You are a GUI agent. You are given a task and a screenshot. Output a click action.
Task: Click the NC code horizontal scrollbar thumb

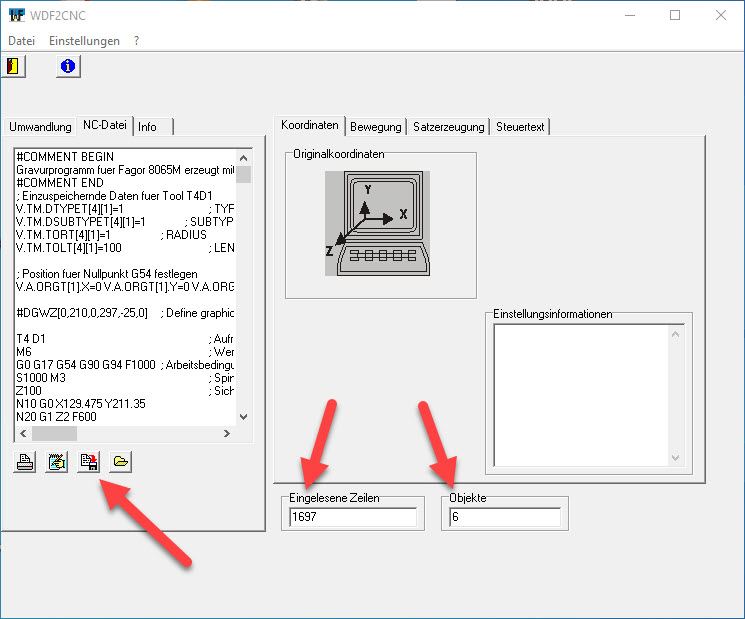[x=54, y=433]
